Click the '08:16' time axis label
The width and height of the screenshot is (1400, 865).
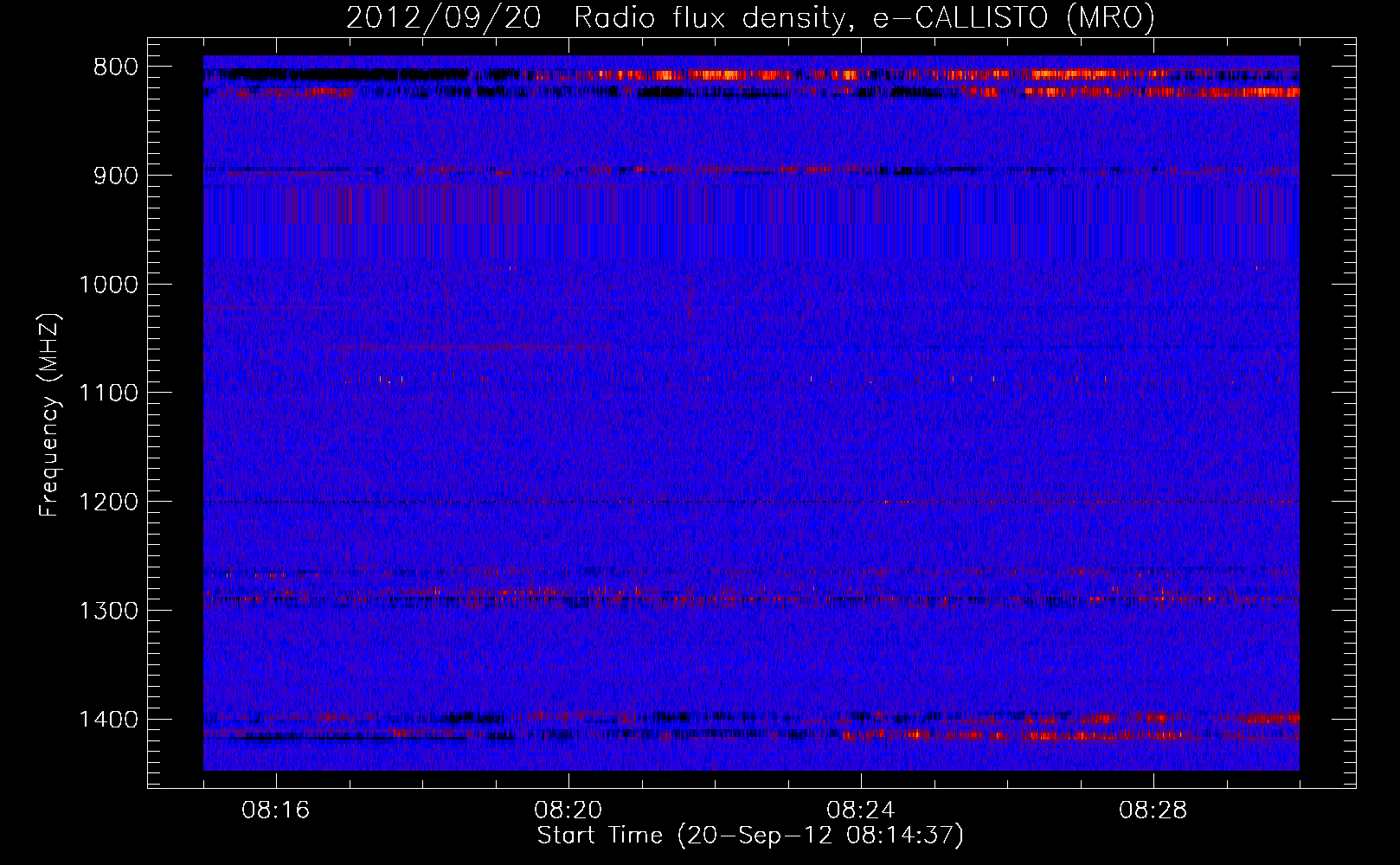pos(276,811)
